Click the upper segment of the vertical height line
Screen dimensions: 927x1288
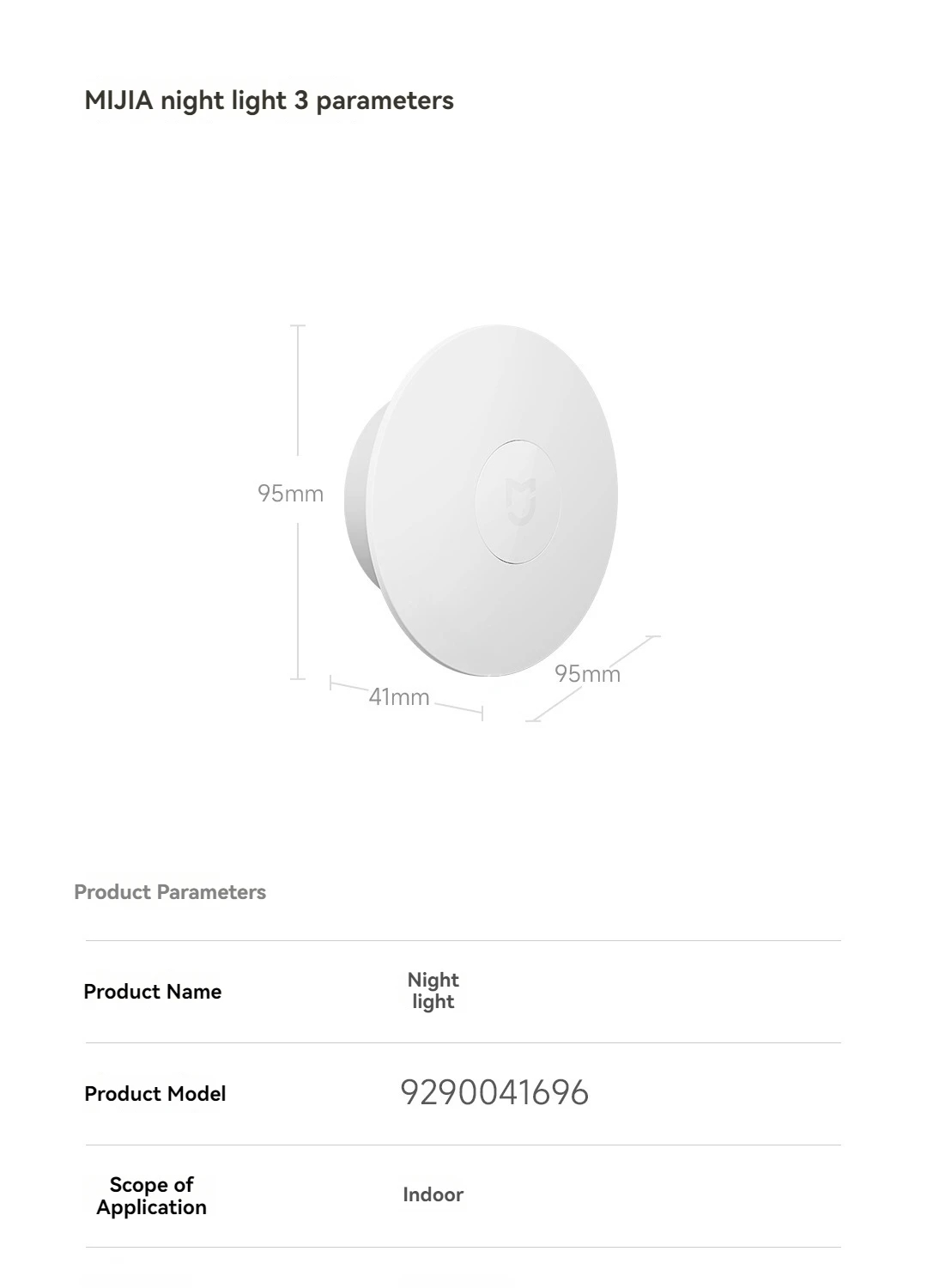click(x=298, y=391)
